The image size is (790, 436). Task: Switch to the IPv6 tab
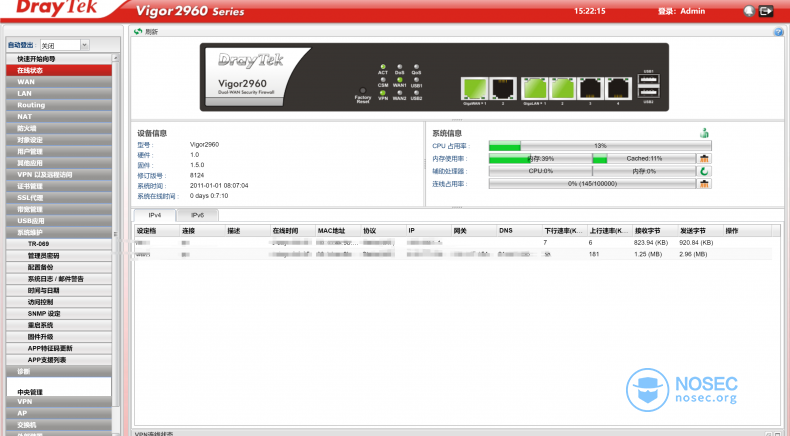tap(198, 215)
